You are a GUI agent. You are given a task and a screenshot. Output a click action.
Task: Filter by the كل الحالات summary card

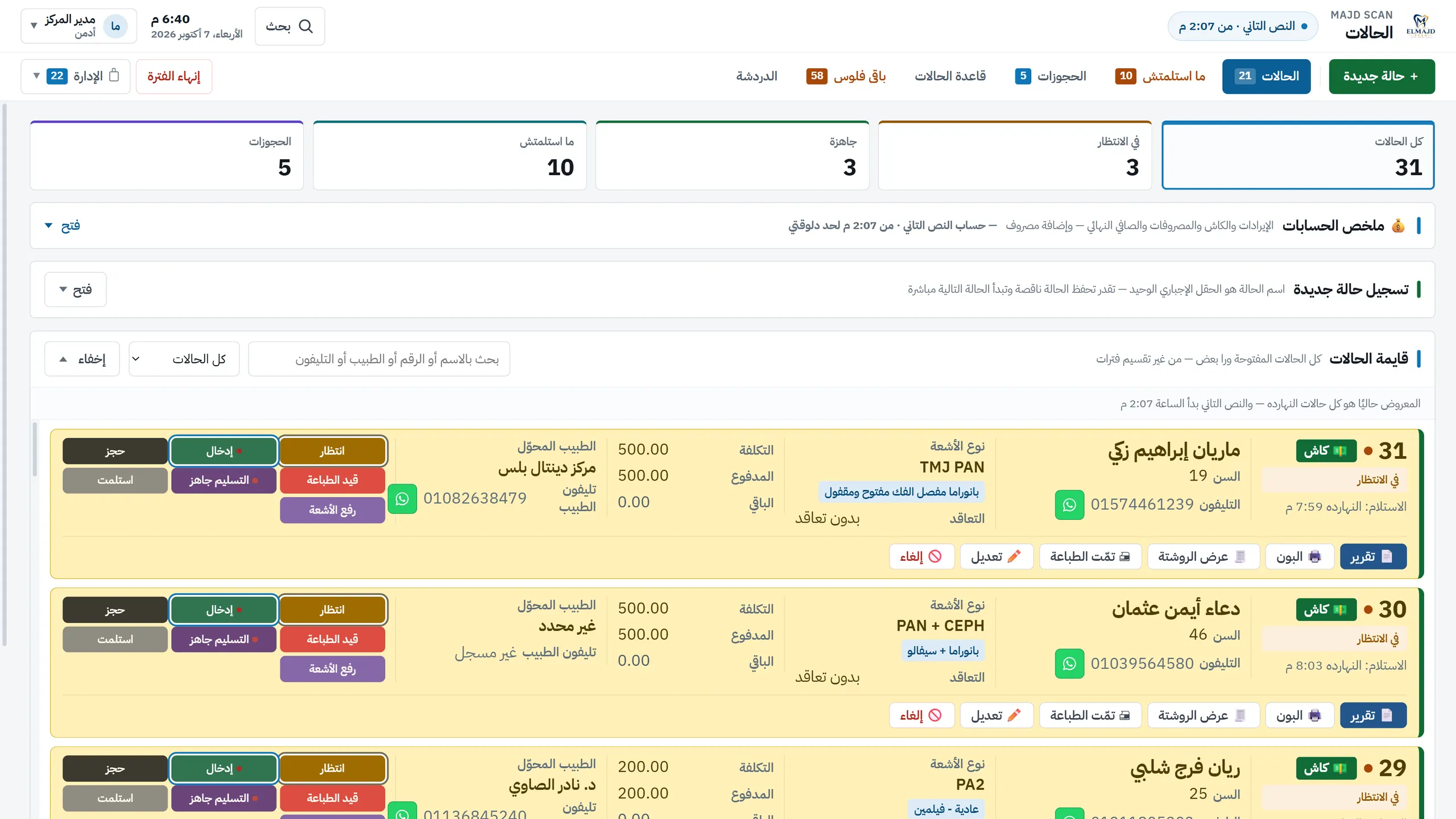[1298, 155]
